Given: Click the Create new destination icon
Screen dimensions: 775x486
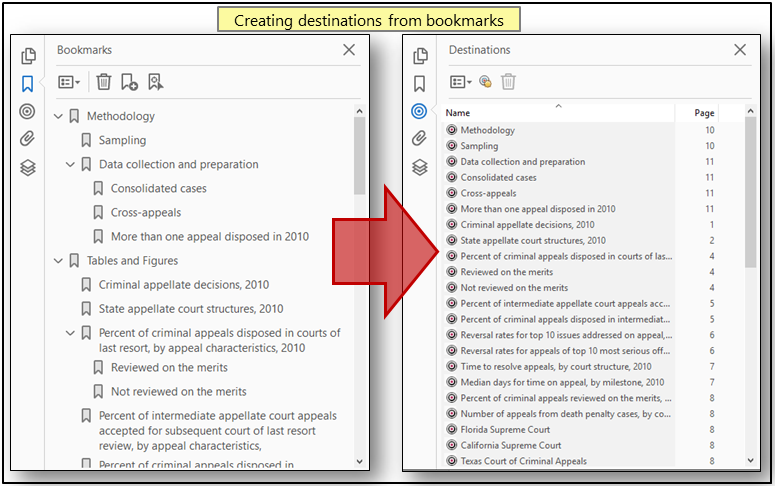Looking at the screenshot, I should (485, 82).
